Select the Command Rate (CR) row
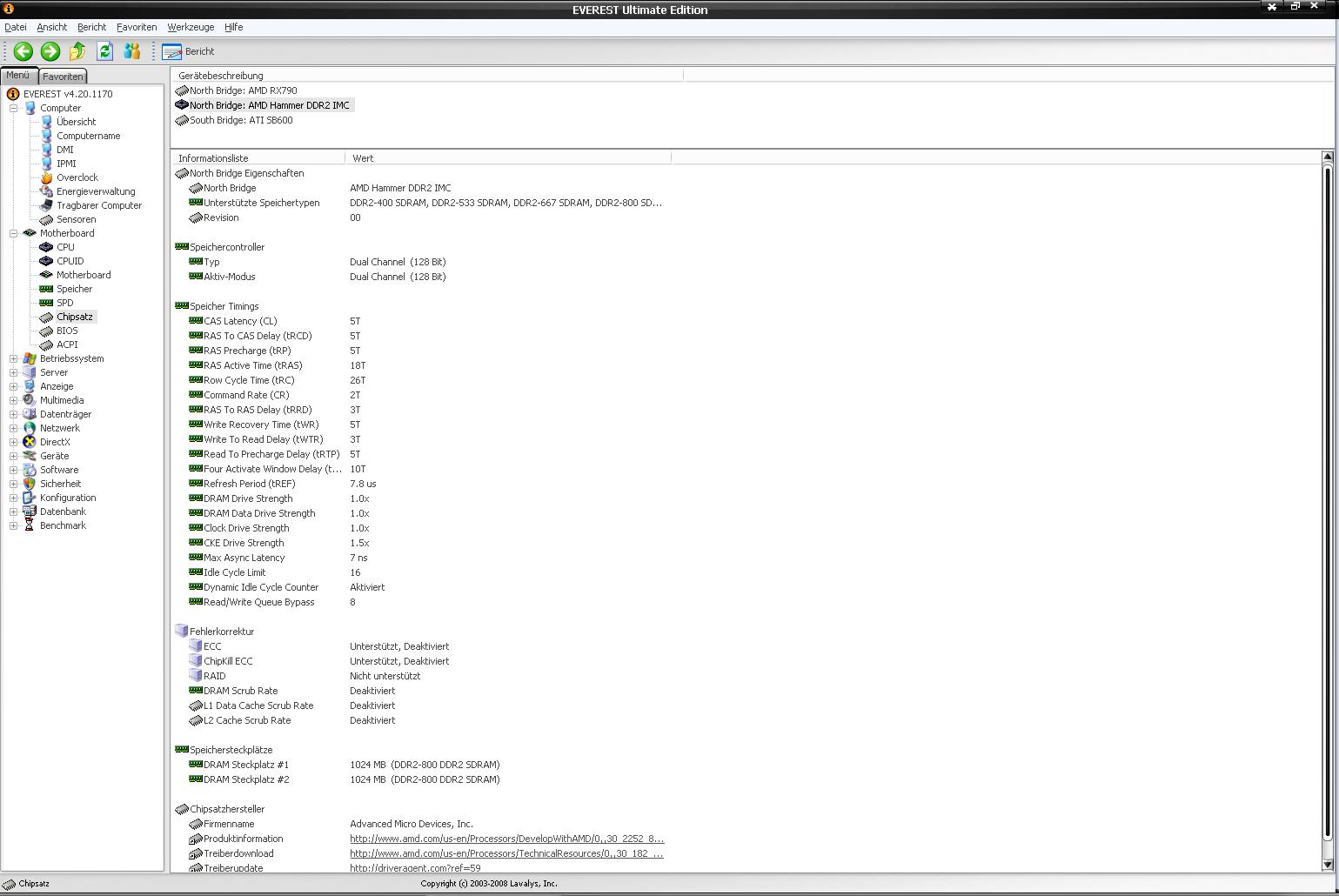Image resolution: width=1339 pixels, height=896 pixels. pos(422,395)
